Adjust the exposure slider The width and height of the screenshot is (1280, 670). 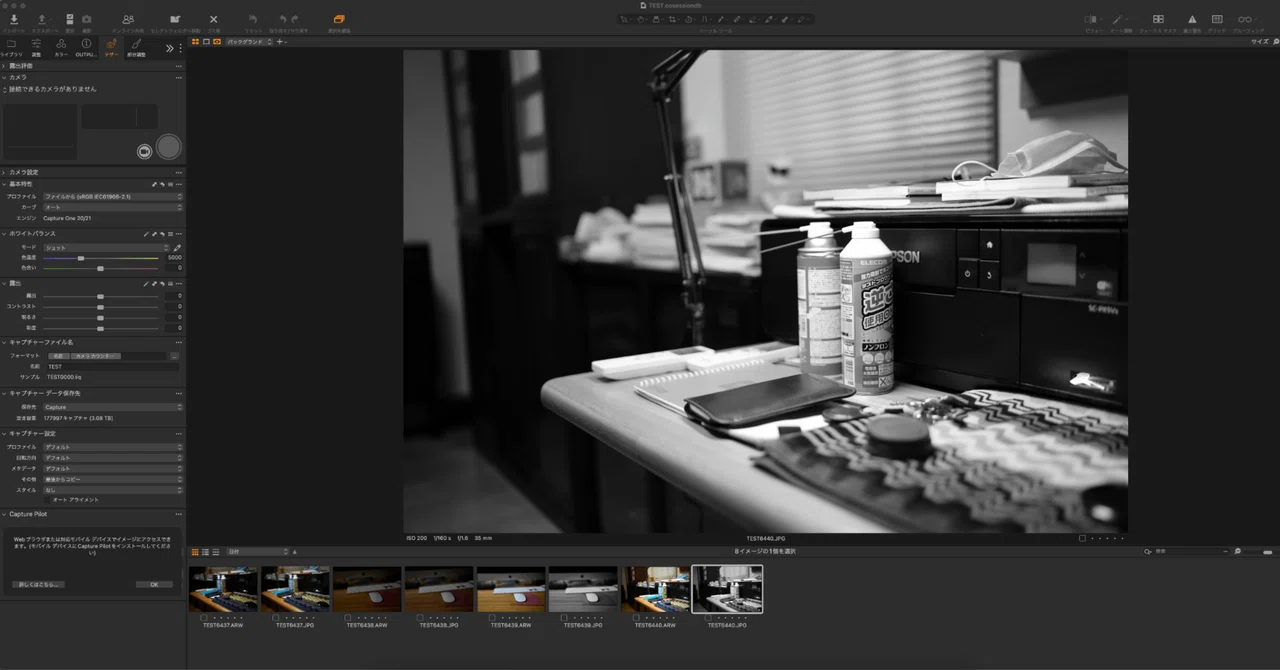pos(100,296)
